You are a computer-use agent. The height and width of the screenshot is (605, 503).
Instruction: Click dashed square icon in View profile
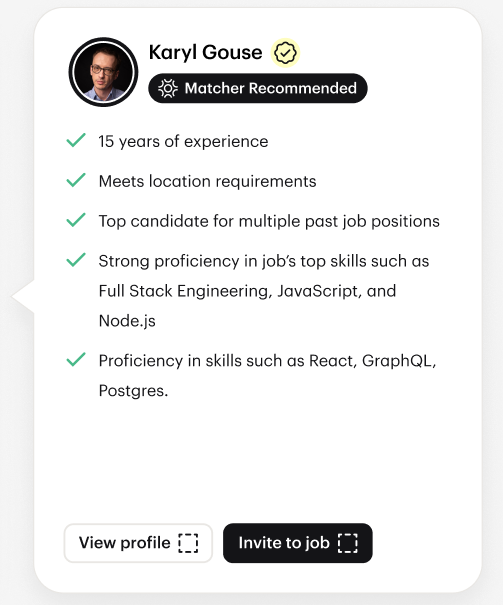point(188,543)
